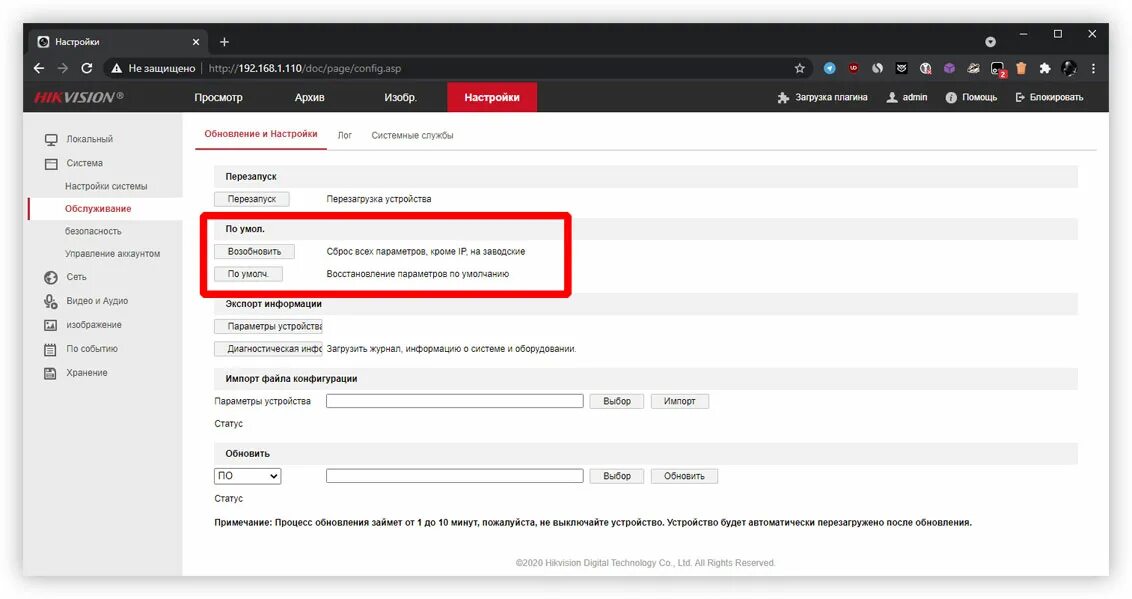The height and width of the screenshot is (599, 1132).
Task: Click the not secure warning icon
Action: tap(116, 68)
